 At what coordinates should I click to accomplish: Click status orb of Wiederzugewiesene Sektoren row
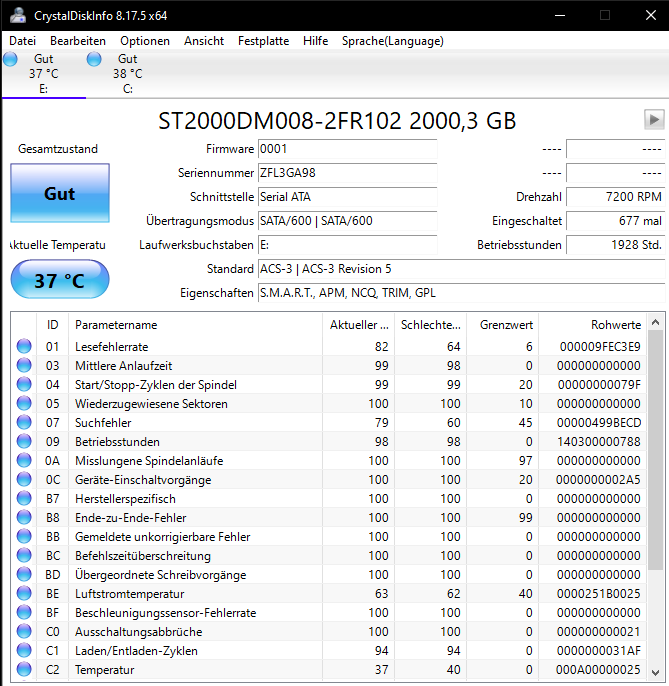tap(24, 403)
